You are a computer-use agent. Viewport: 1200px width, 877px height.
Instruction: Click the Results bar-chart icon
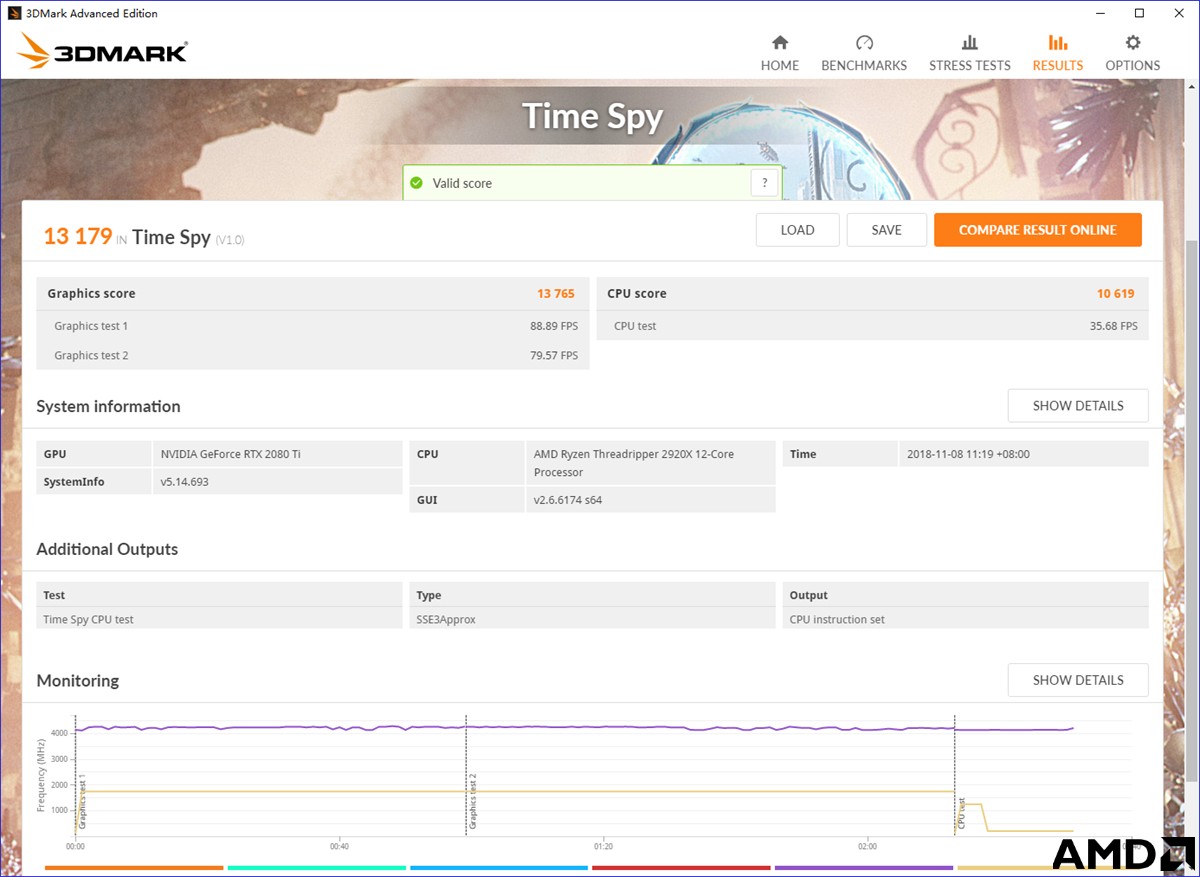[1058, 43]
